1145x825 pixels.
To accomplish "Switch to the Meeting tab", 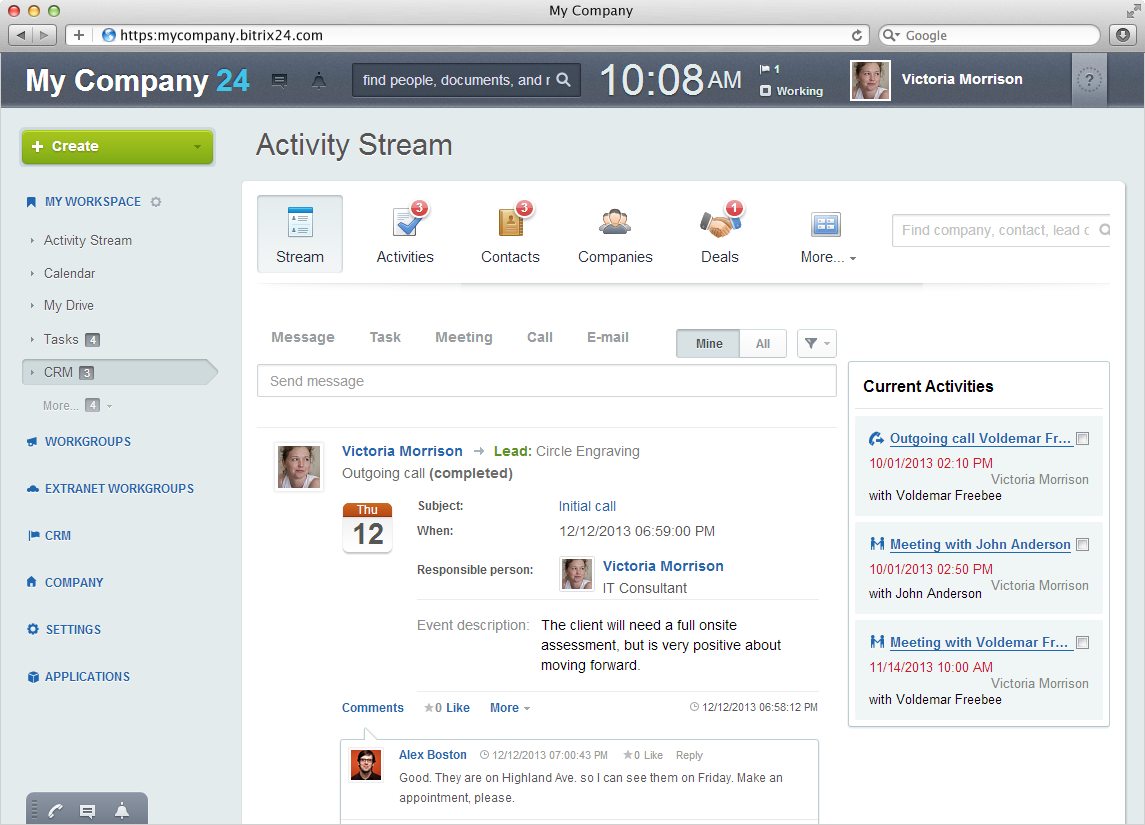I will click(x=463, y=338).
